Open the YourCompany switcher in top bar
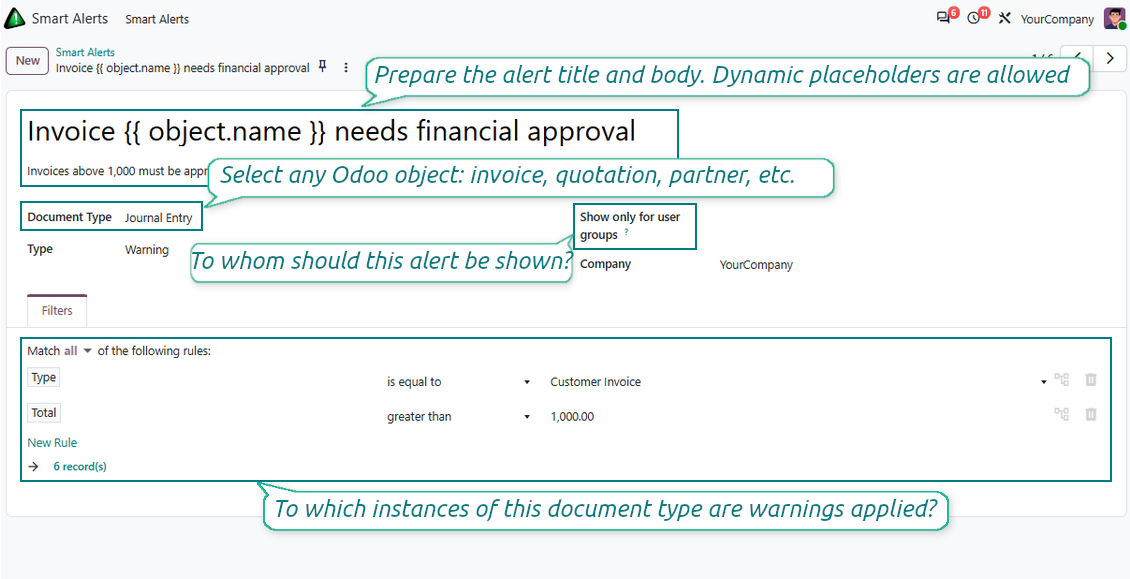The width and height of the screenshot is (1130, 579). pos(1057,19)
